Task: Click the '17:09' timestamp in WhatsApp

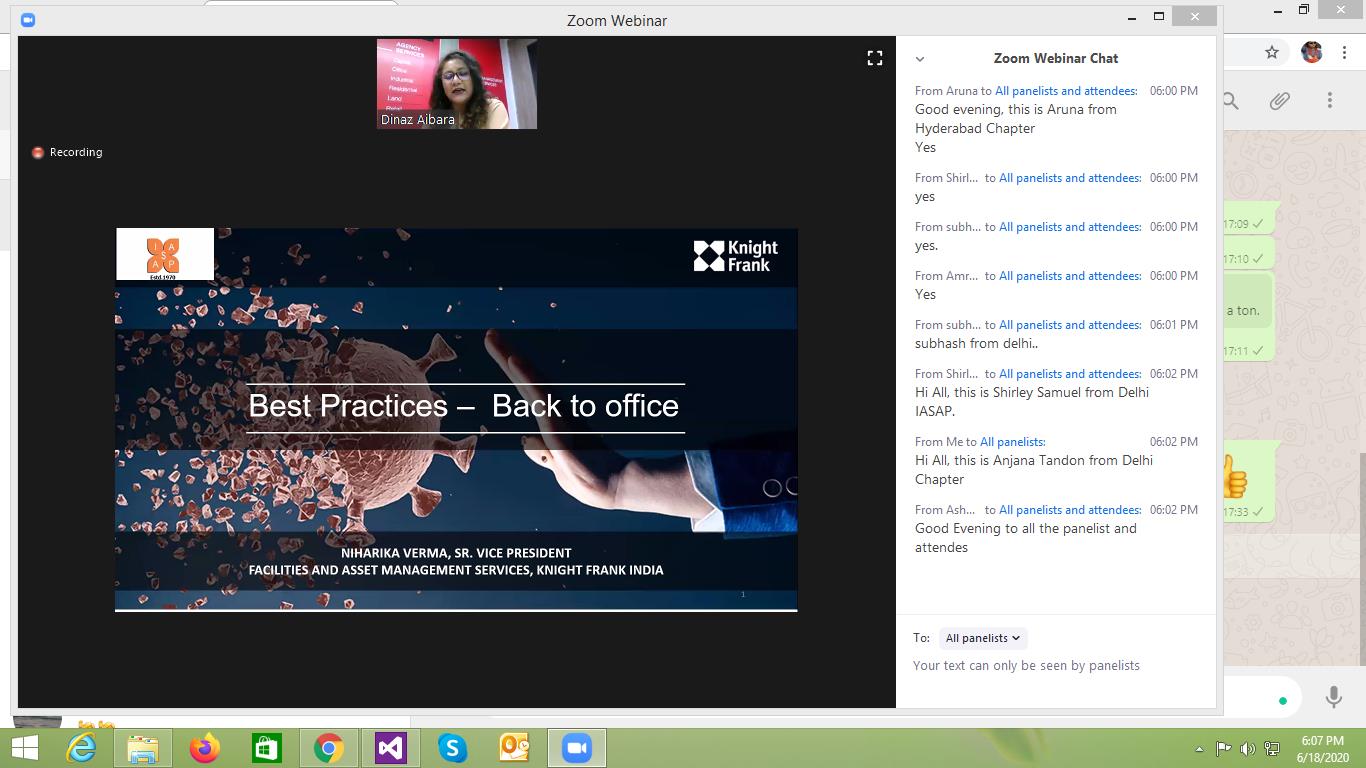Action: 1236,225
